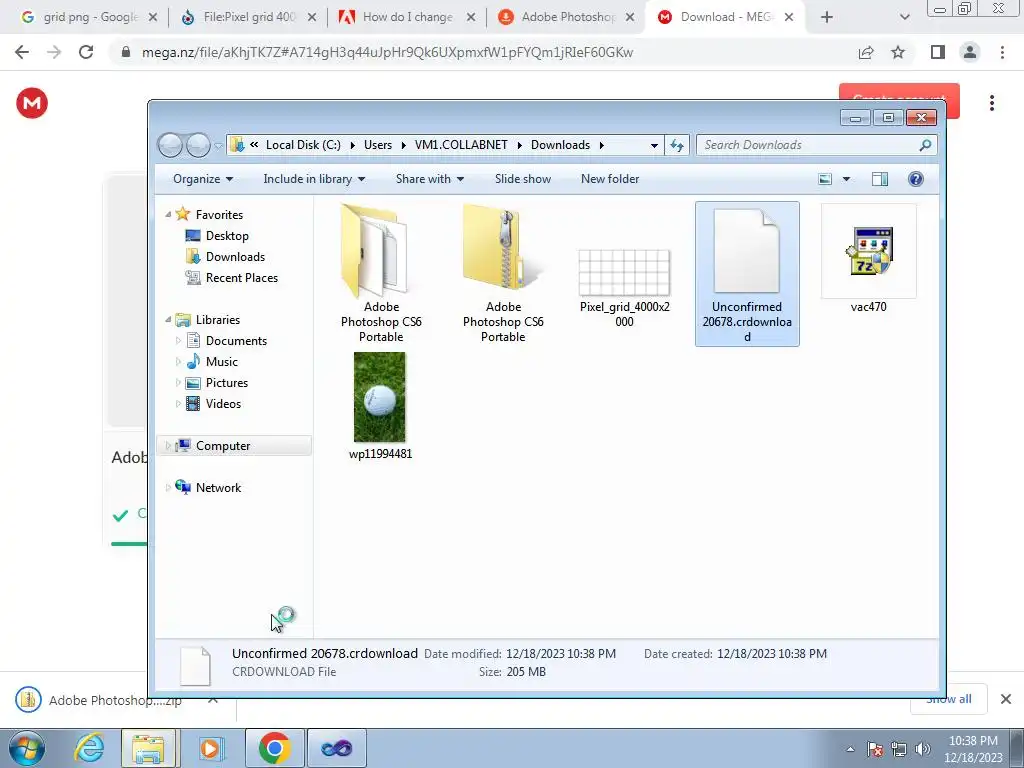Click the change view icon in Explorer toolbar
The height and width of the screenshot is (768, 1024).
point(825,179)
